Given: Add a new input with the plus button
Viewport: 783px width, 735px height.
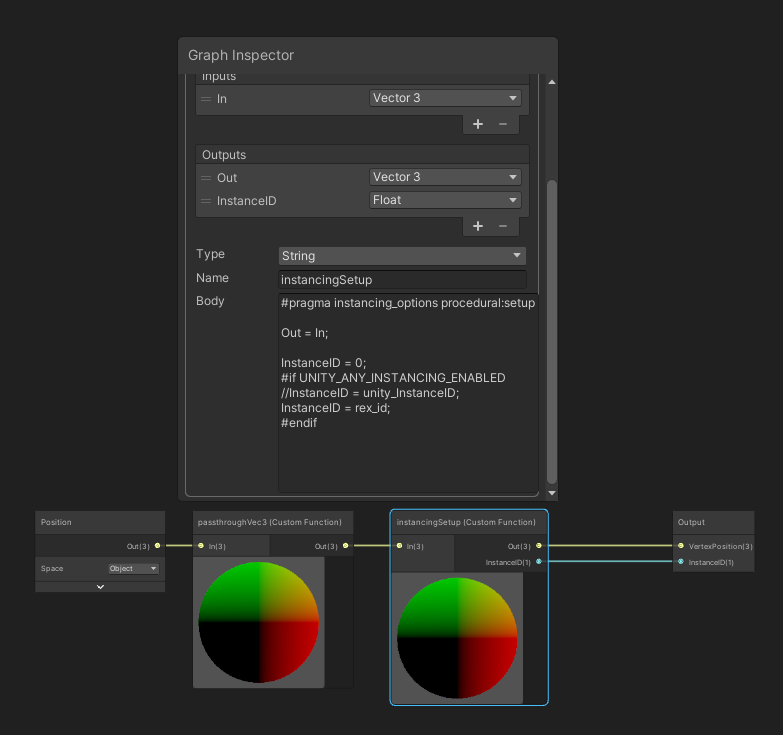Looking at the screenshot, I should click(x=478, y=124).
